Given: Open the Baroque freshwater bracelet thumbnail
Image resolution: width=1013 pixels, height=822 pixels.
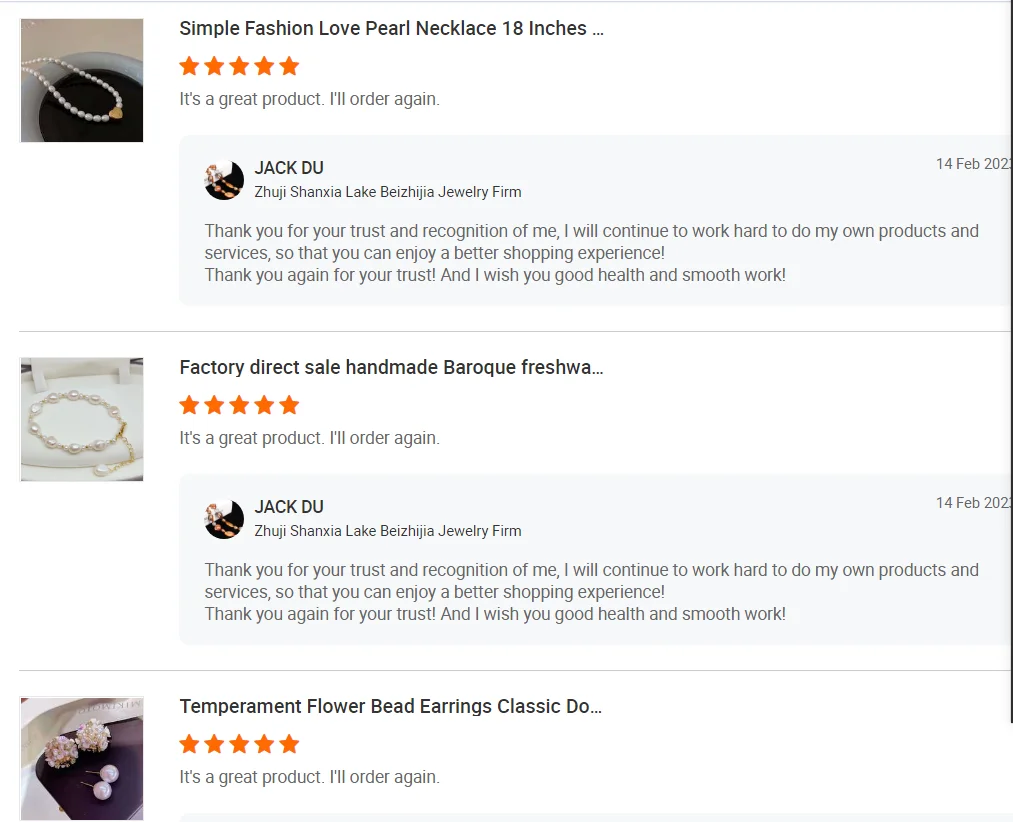Looking at the screenshot, I should tap(82, 419).
